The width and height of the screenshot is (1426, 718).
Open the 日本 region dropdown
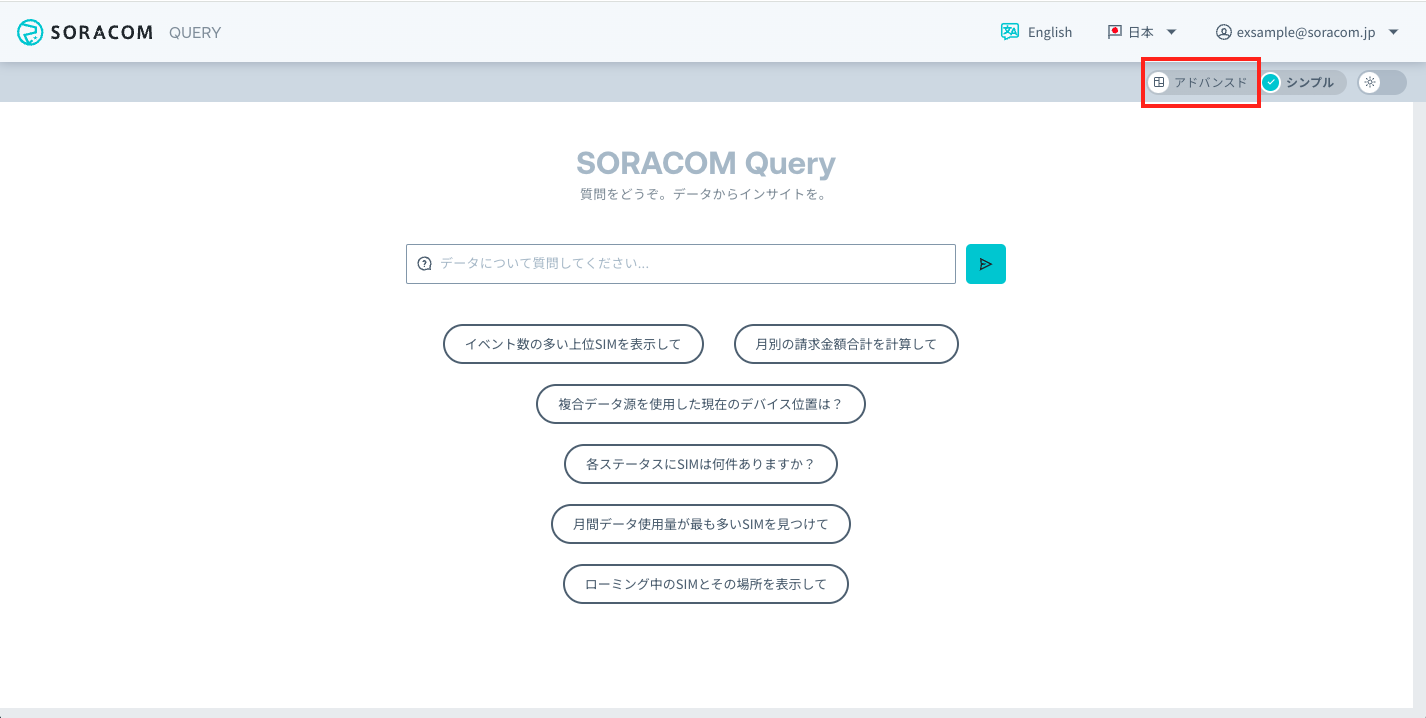pyautogui.click(x=1142, y=32)
